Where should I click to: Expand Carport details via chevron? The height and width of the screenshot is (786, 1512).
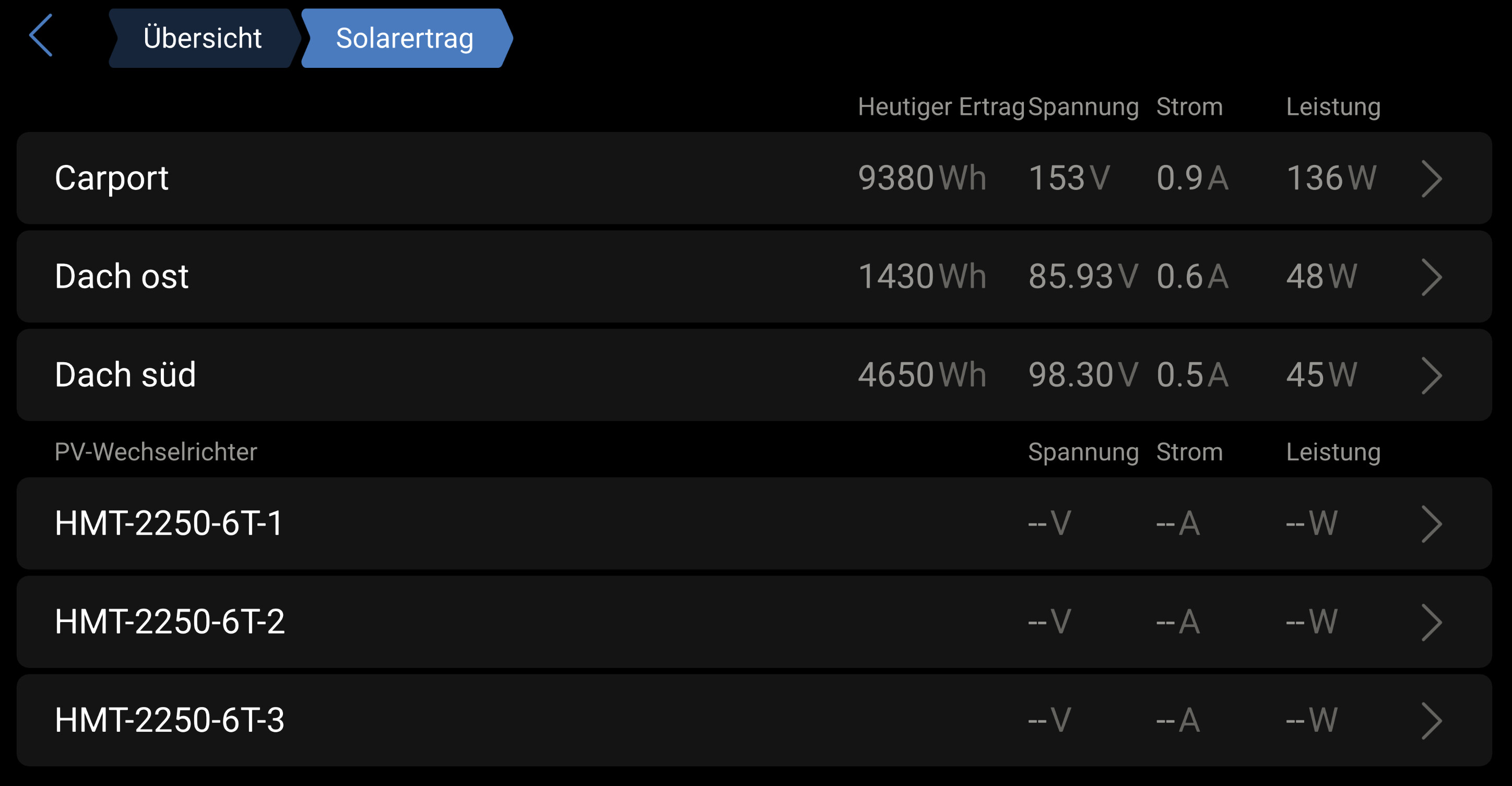coord(1431,178)
